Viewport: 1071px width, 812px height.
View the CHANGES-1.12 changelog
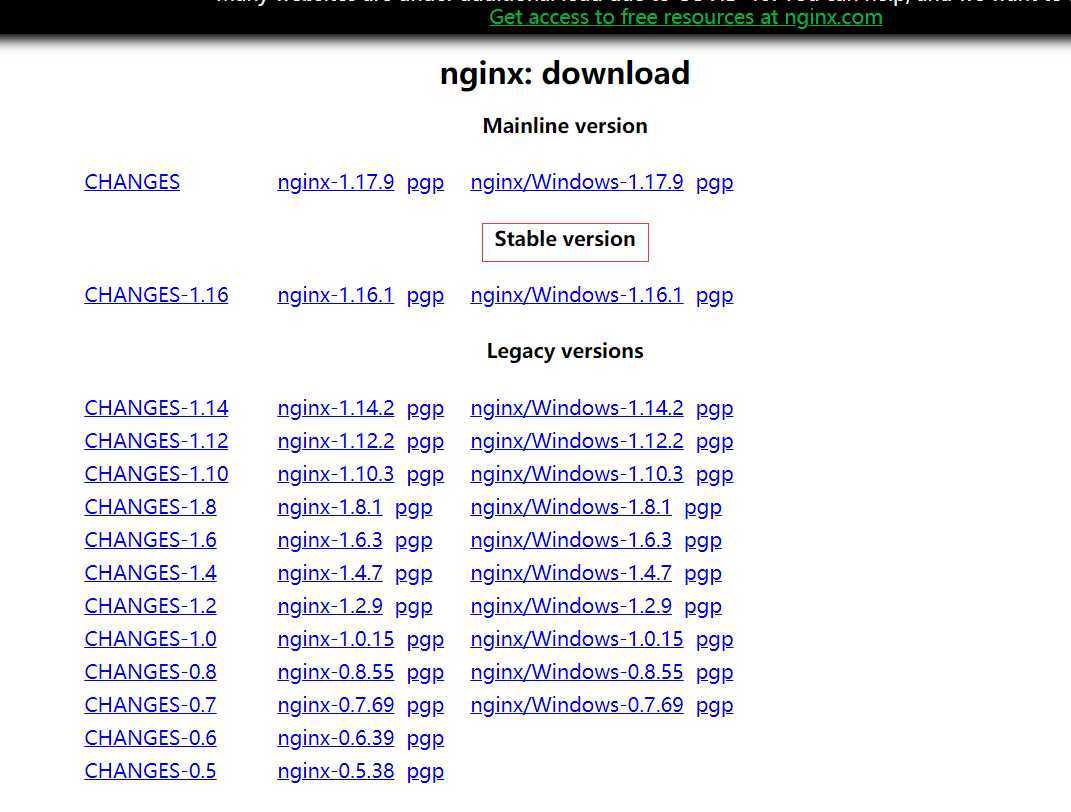tap(156, 440)
